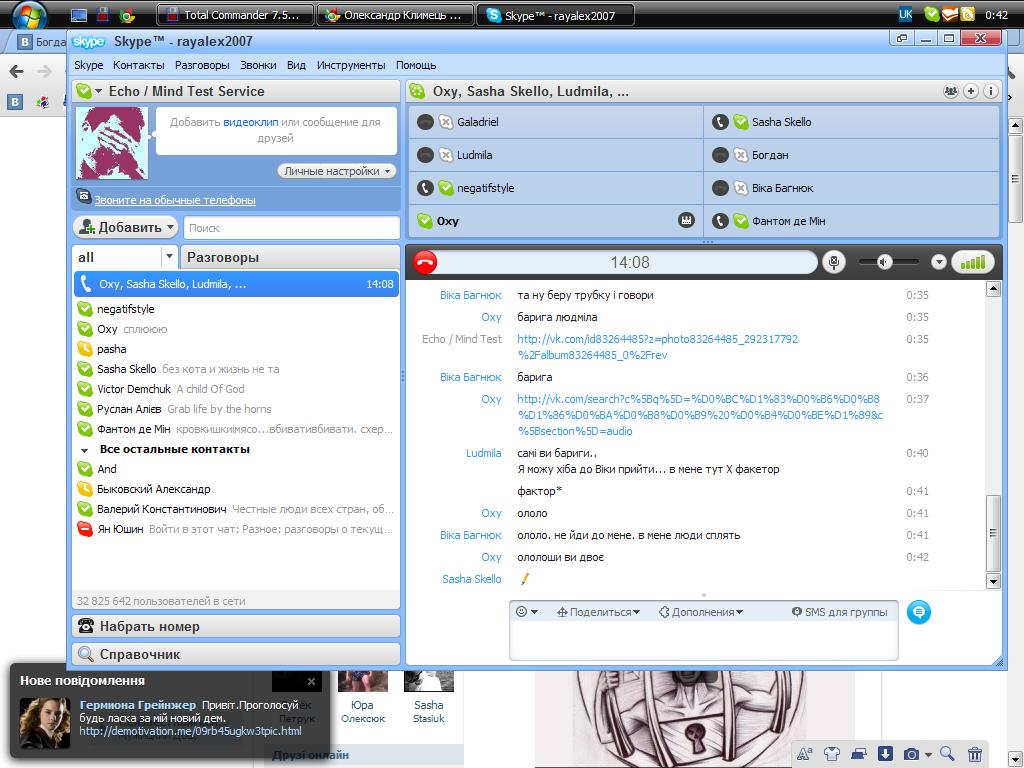
Task: Switch to the Разговоры tab
Action: (x=289, y=257)
